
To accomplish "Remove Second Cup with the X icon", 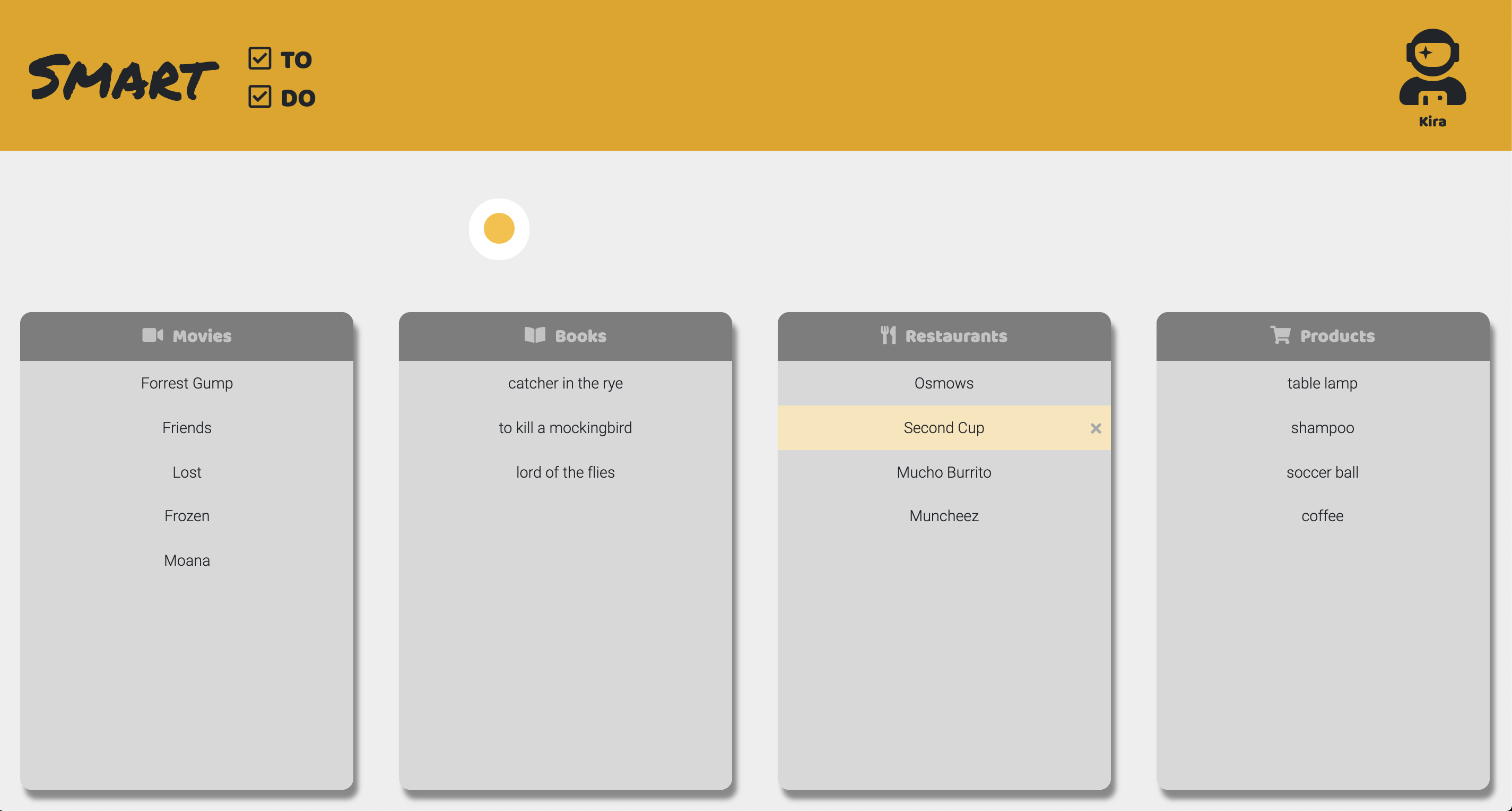I will point(1095,429).
